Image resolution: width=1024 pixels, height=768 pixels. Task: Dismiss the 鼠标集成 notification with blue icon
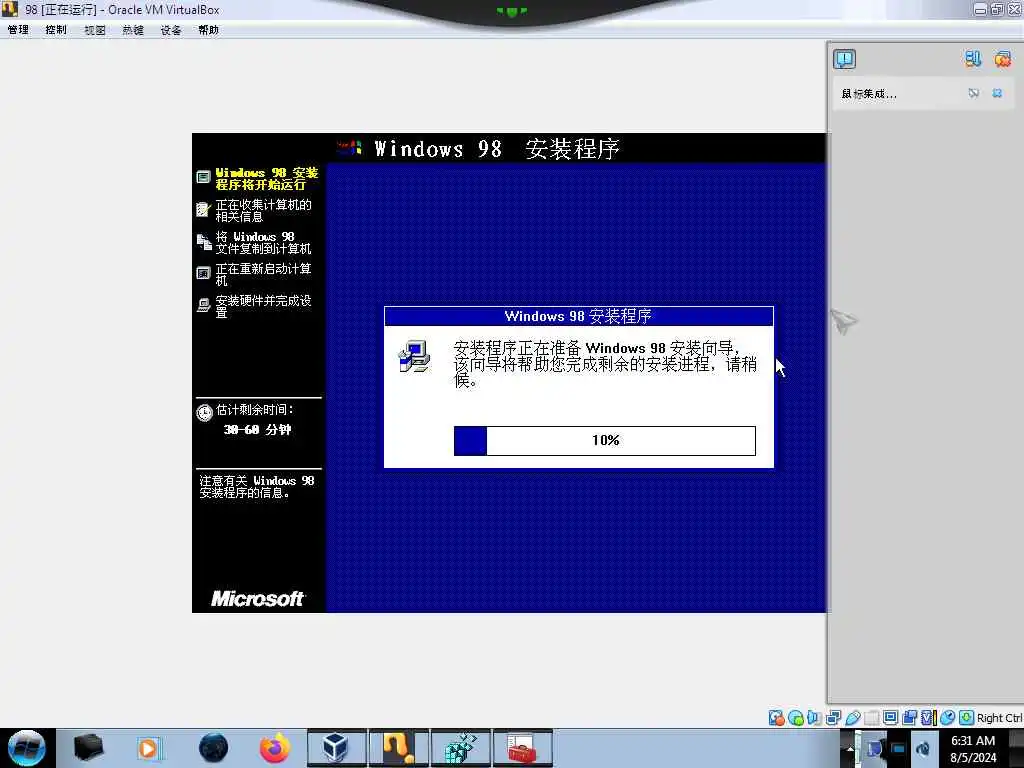click(x=997, y=93)
